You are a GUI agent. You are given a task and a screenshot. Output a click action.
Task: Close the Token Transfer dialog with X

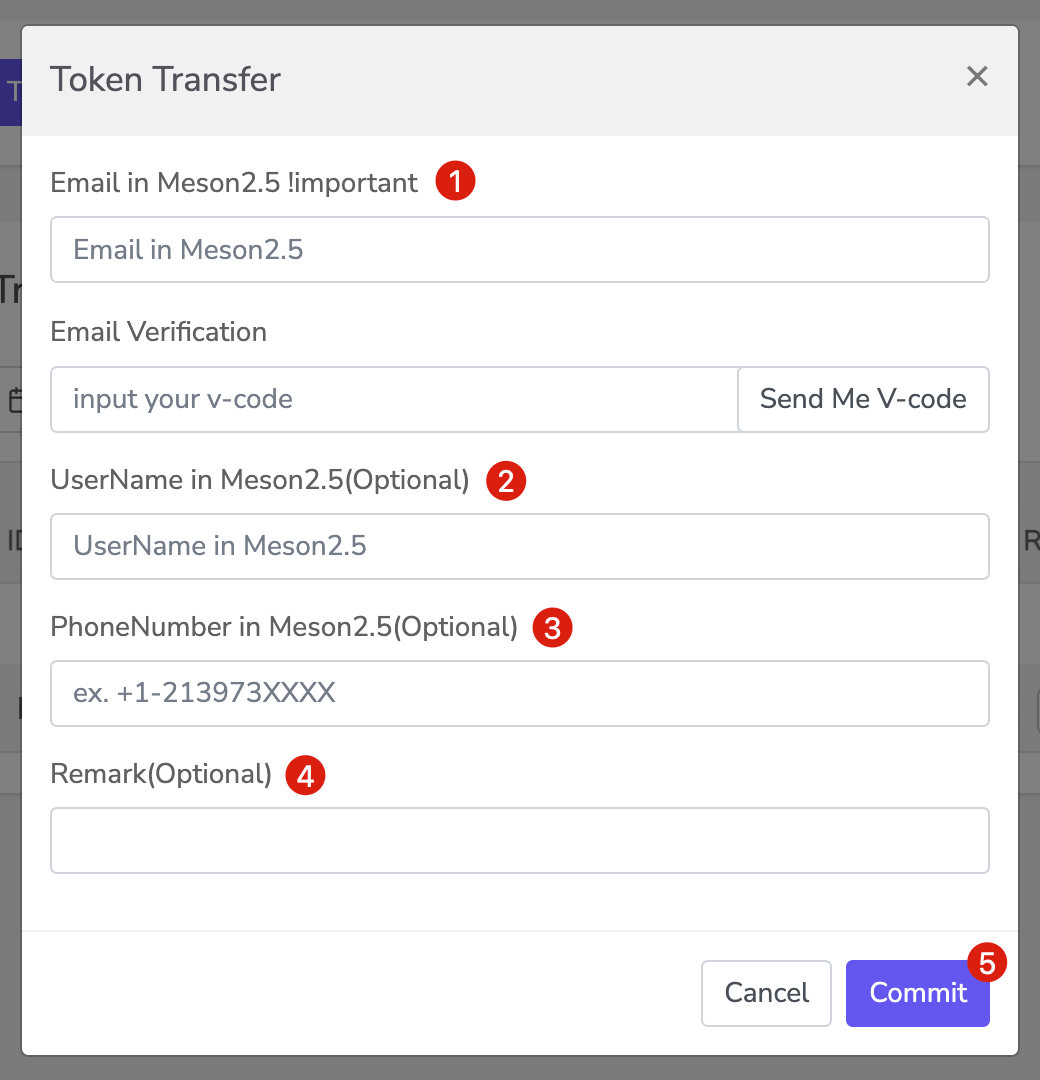(x=977, y=76)
